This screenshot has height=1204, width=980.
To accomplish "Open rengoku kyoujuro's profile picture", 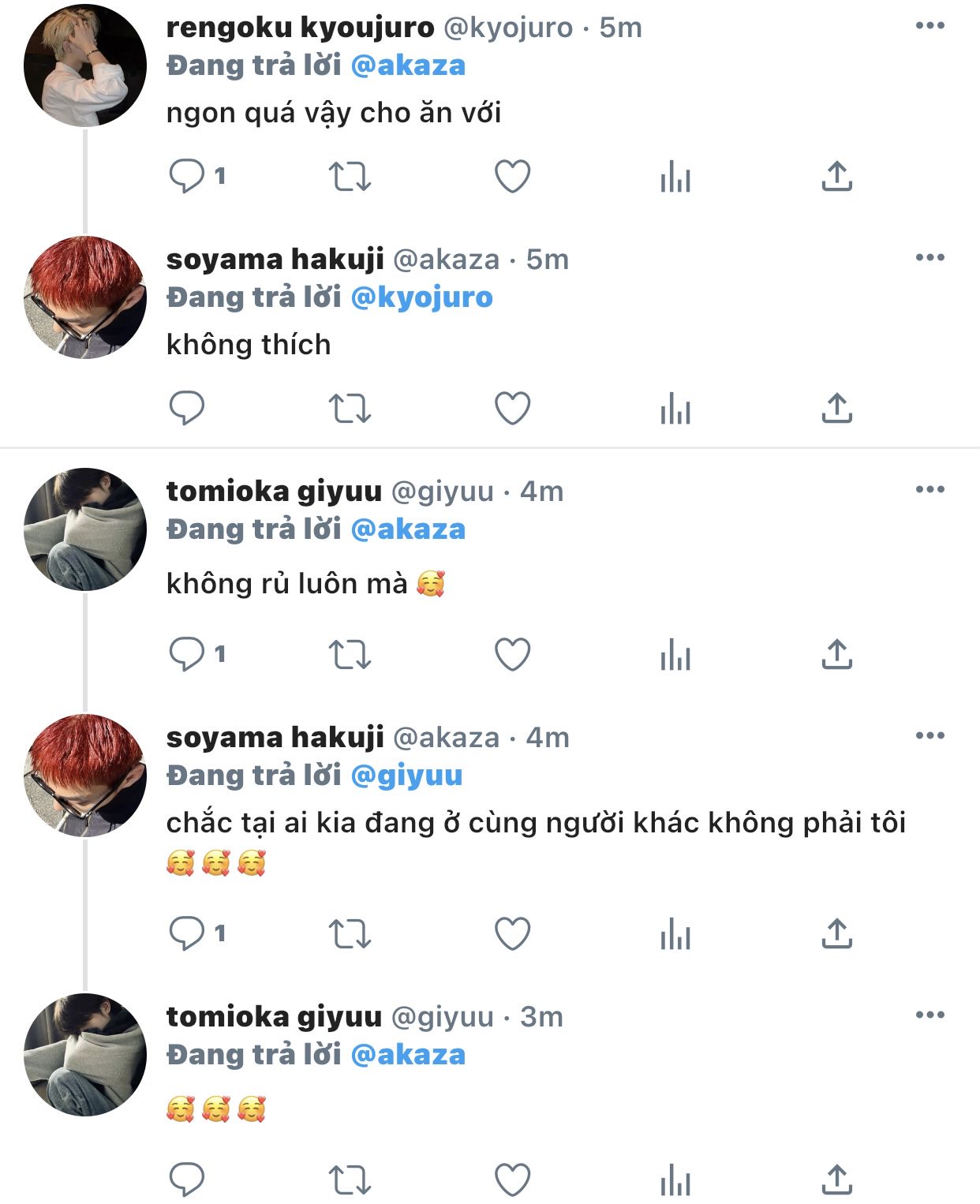I will tap(85, 65).
